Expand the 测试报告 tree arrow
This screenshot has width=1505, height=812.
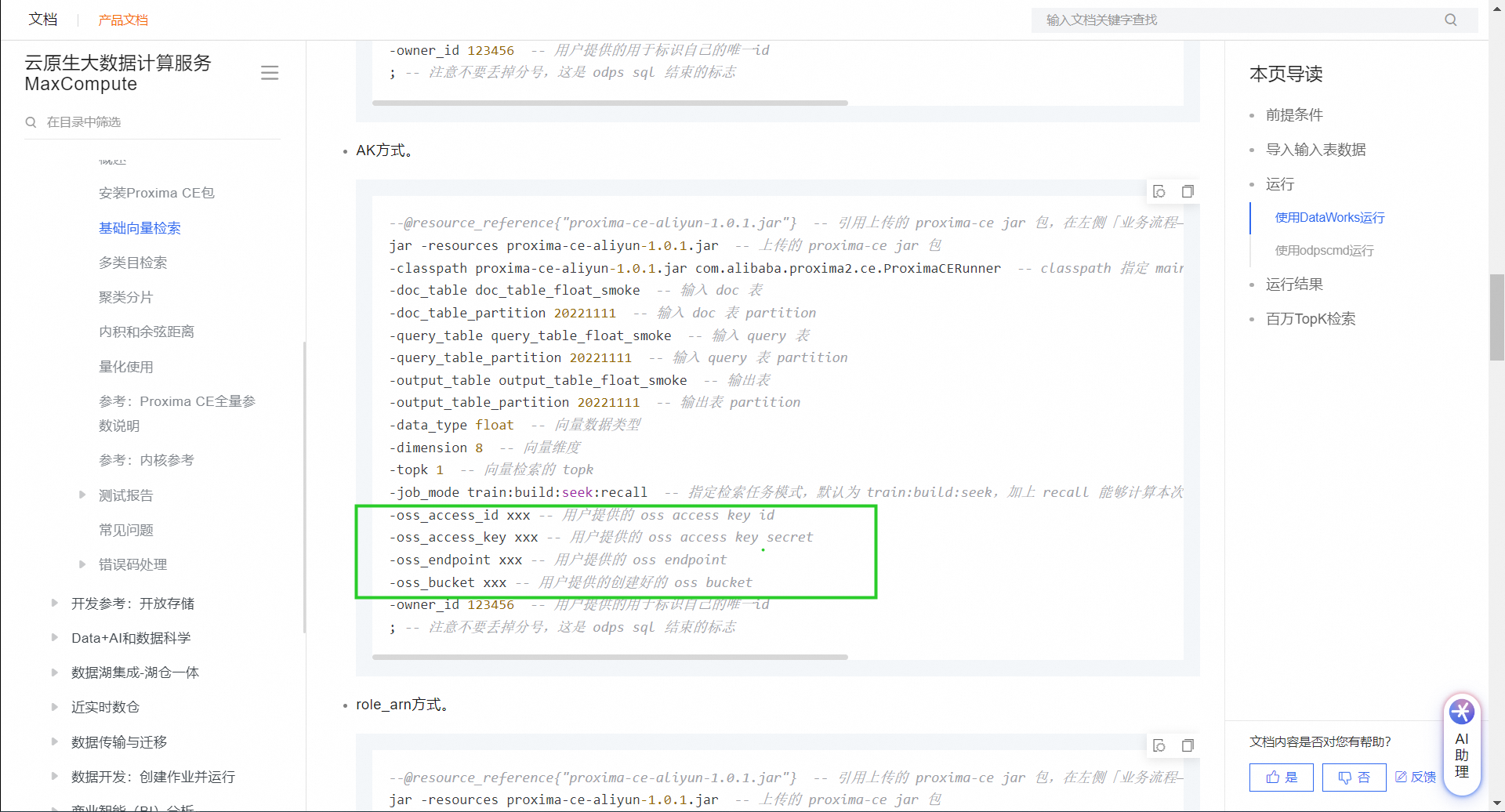82,495
